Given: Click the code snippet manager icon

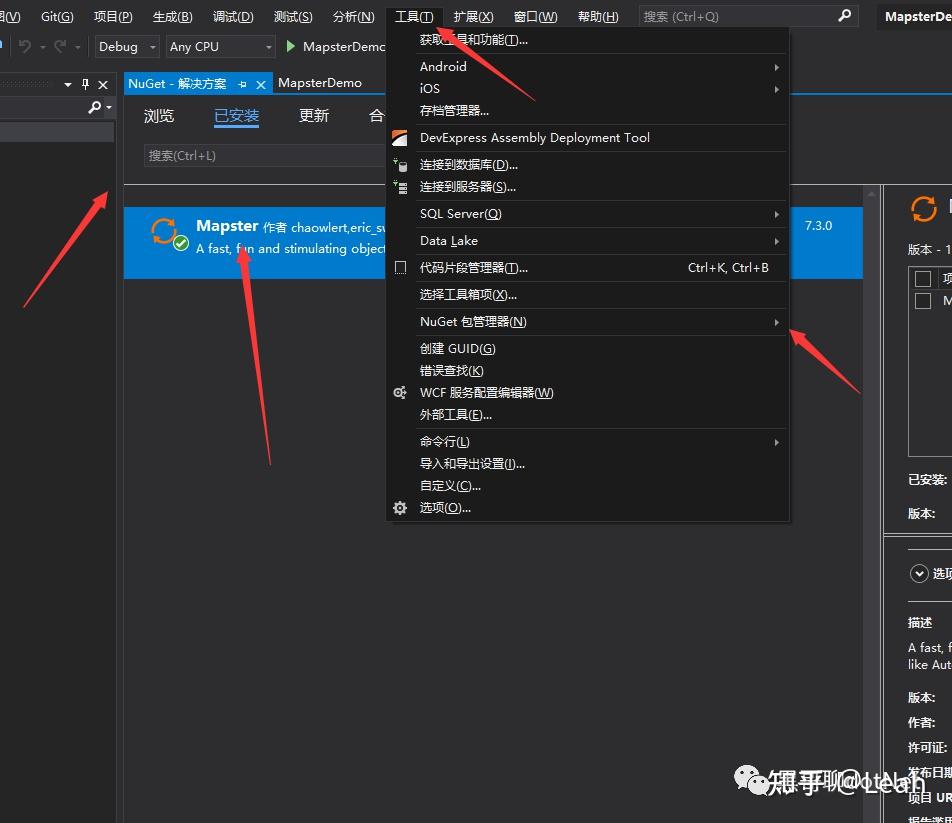Looking at the screenshot, I should [400, 268].
